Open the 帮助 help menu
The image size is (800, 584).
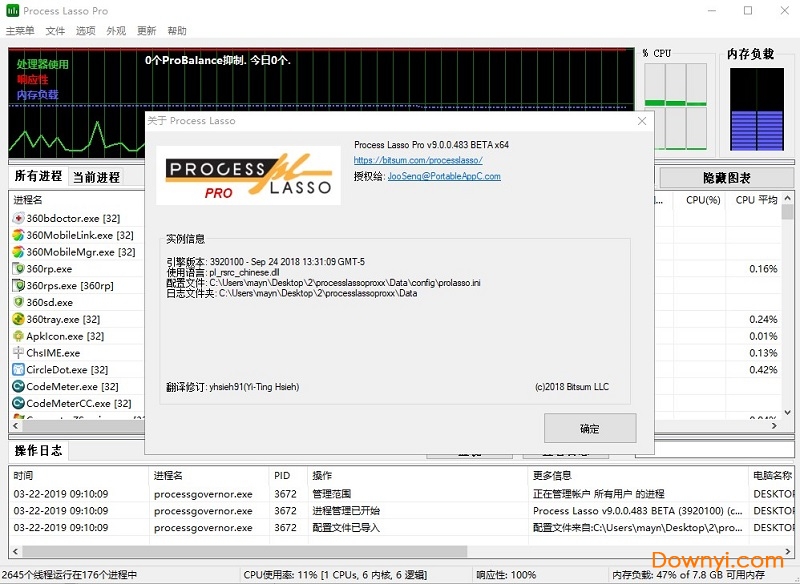(x=177, y=31)
